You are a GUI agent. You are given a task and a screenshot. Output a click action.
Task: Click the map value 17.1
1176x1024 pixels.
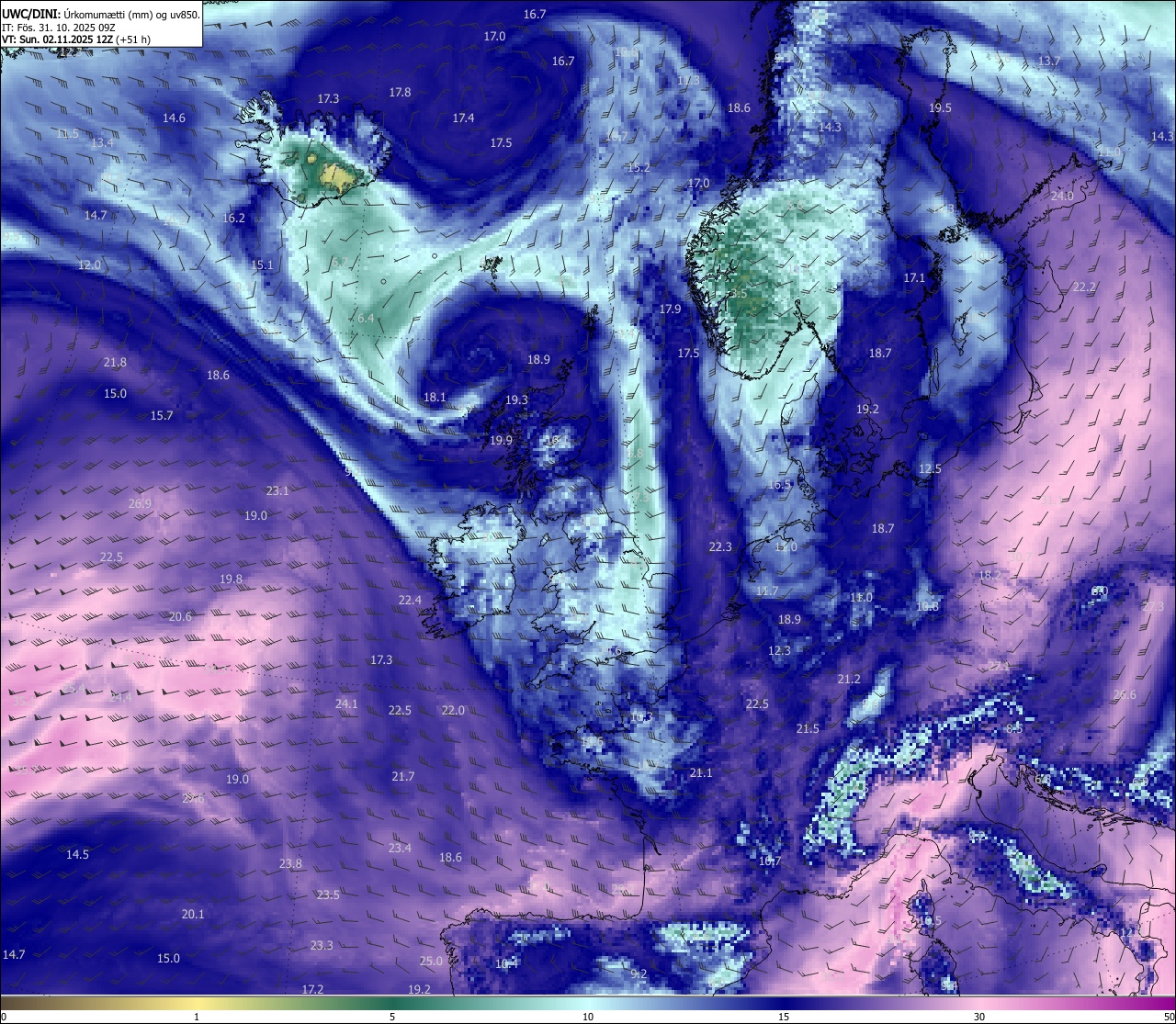[x=914, y=277]
